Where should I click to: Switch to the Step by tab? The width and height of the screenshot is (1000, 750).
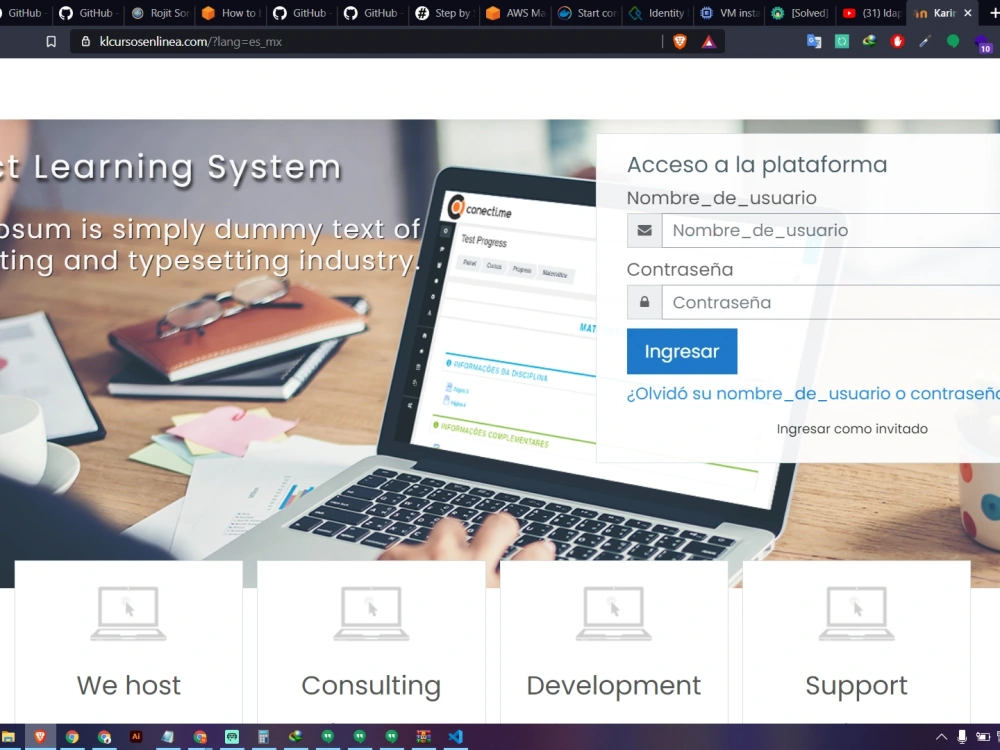click(445, 13)
